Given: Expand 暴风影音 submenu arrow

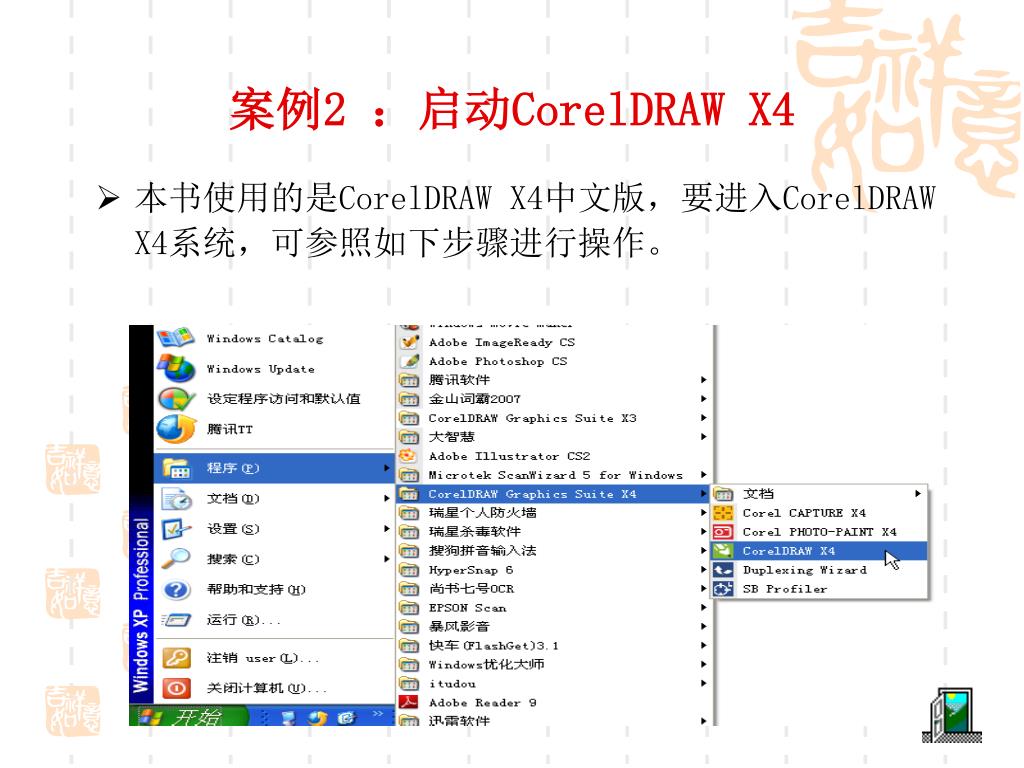Looking at the screenshot, I should (x=703, y=626).
